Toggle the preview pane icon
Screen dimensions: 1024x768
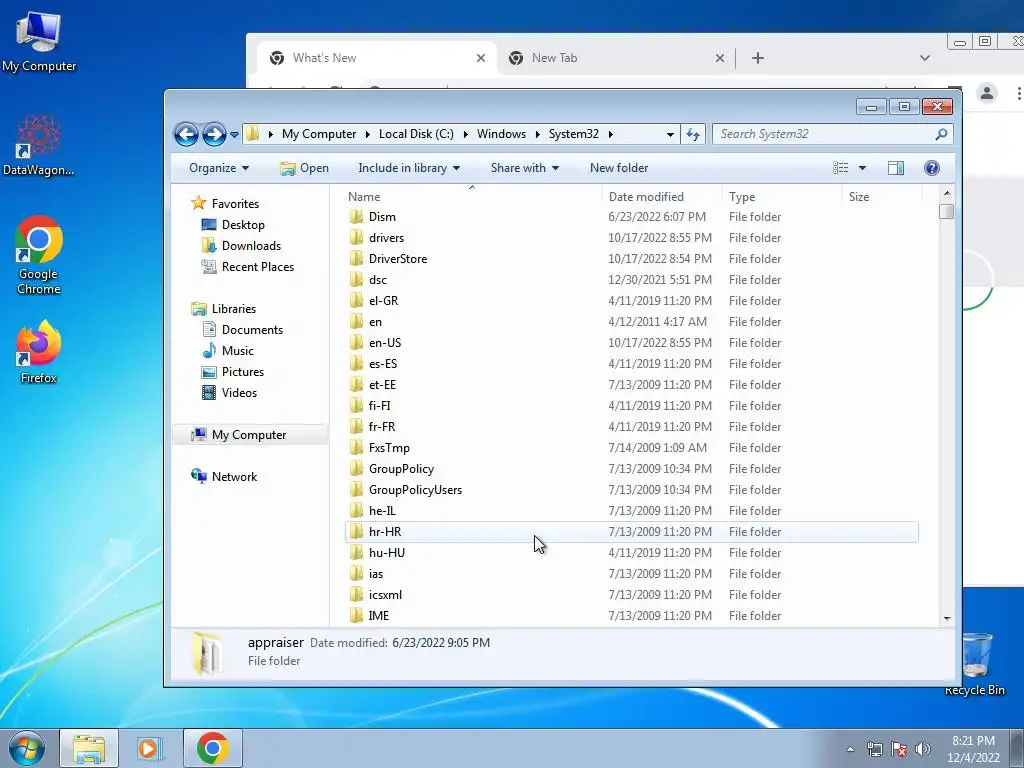[x=895, y=168]
